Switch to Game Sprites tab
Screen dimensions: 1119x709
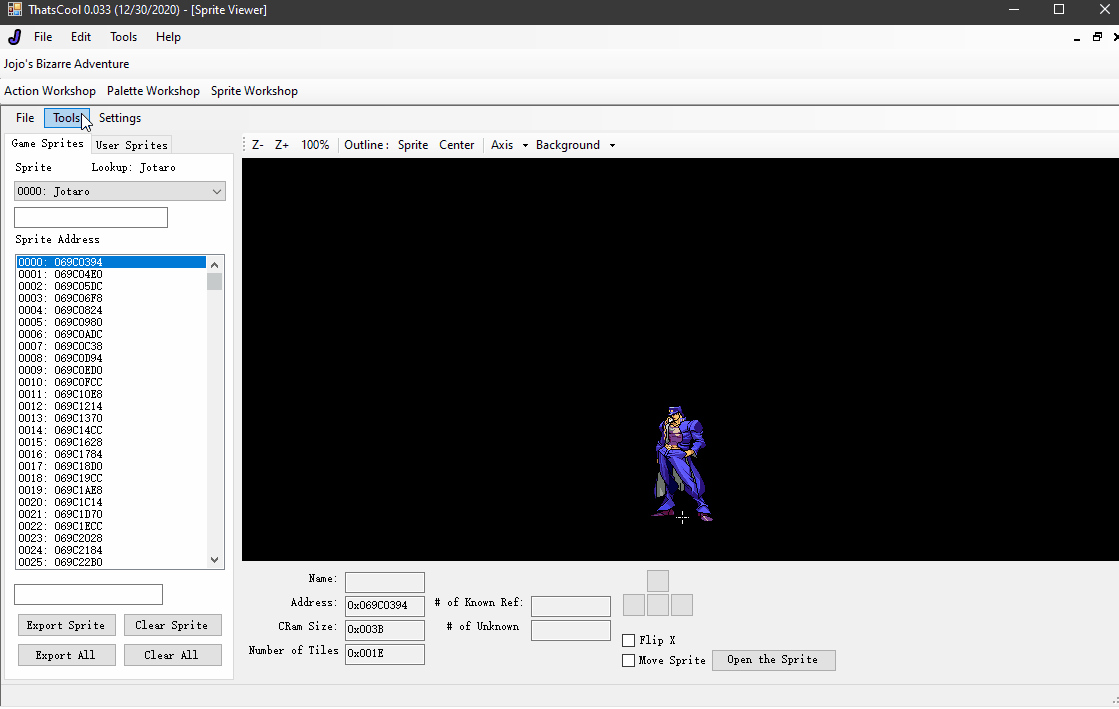click(x=48, y=144)
